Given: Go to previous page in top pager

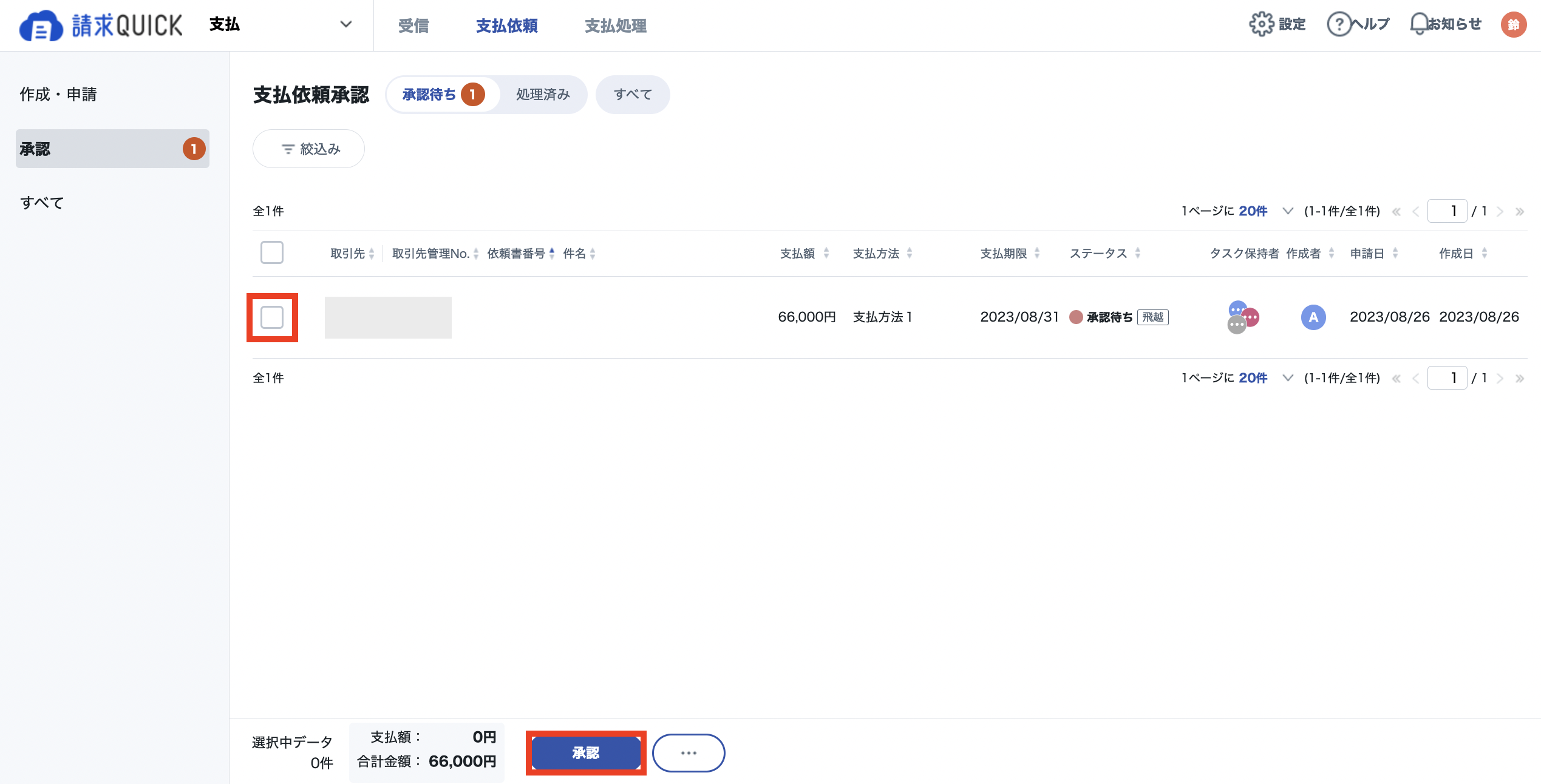Looking at the screenshot, I should (x=1416, y=212).
